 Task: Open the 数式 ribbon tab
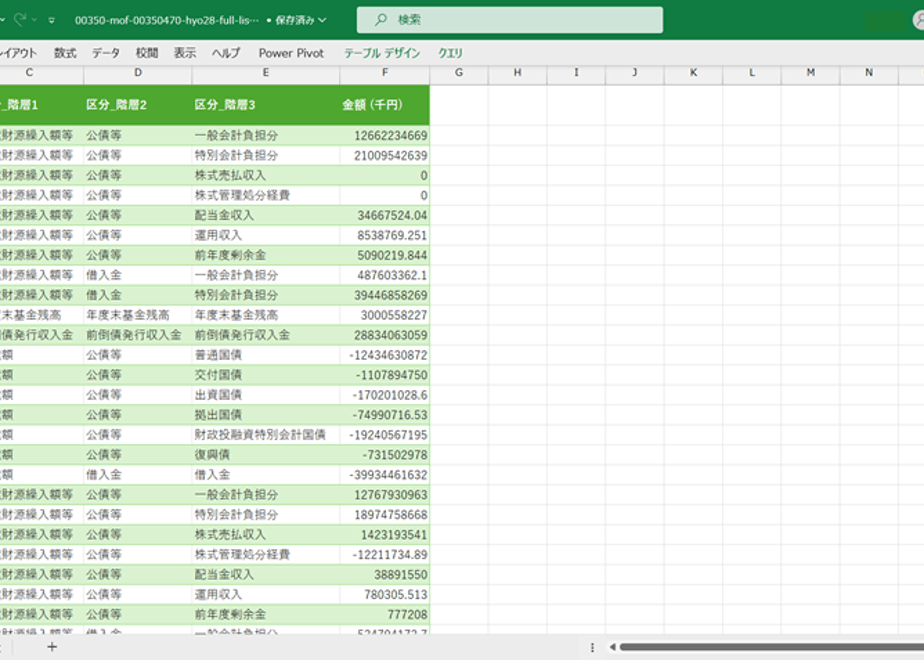[65, 53]
